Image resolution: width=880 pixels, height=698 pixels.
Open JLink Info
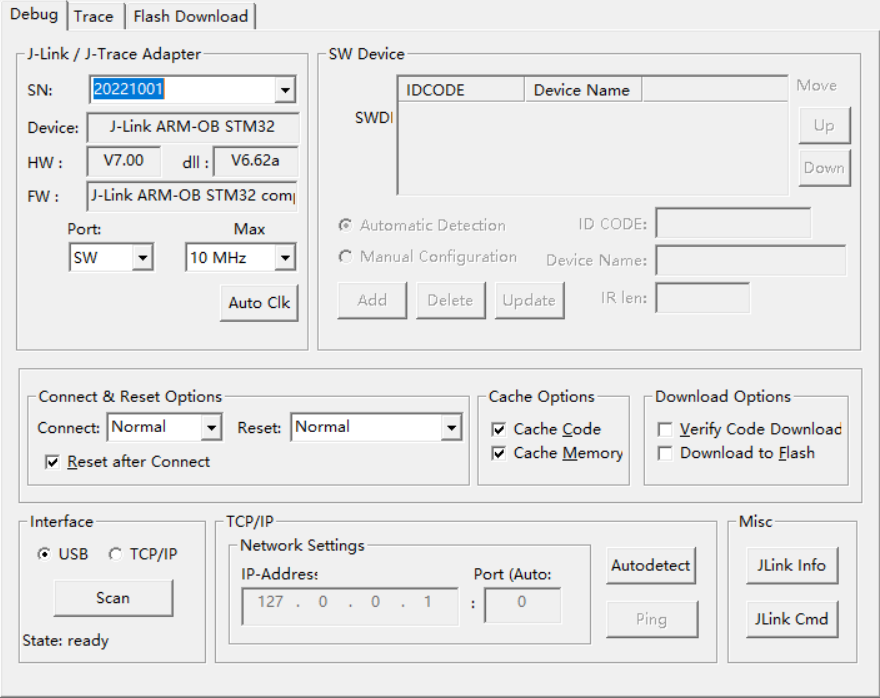[x=792, y=566]
